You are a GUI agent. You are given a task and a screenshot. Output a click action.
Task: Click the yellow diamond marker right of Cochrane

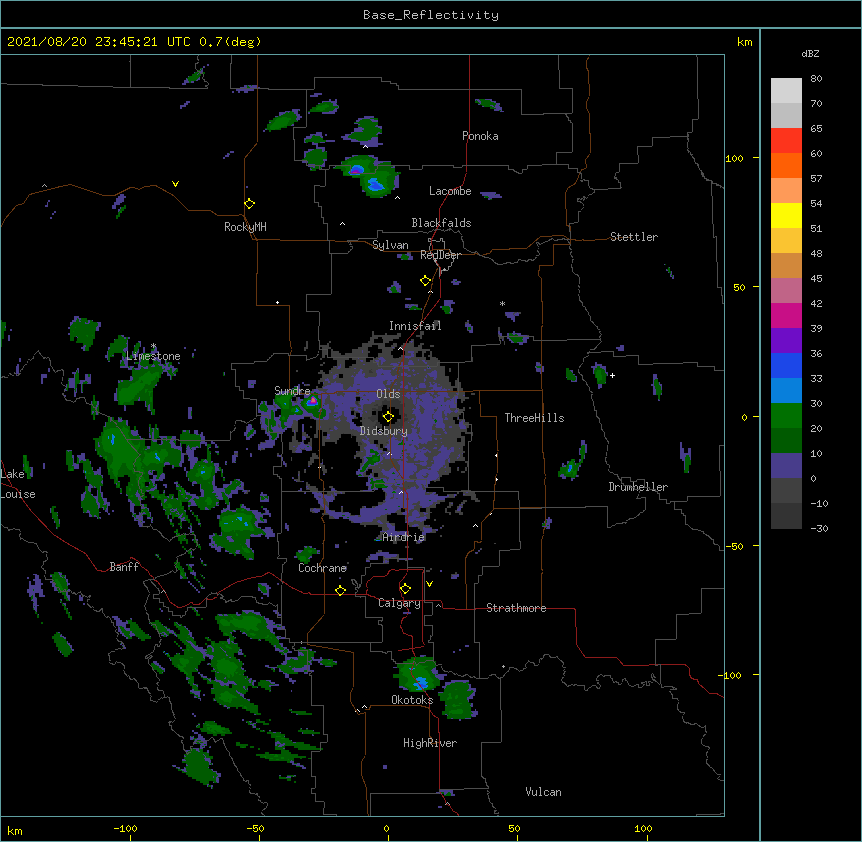pos(340,590)
